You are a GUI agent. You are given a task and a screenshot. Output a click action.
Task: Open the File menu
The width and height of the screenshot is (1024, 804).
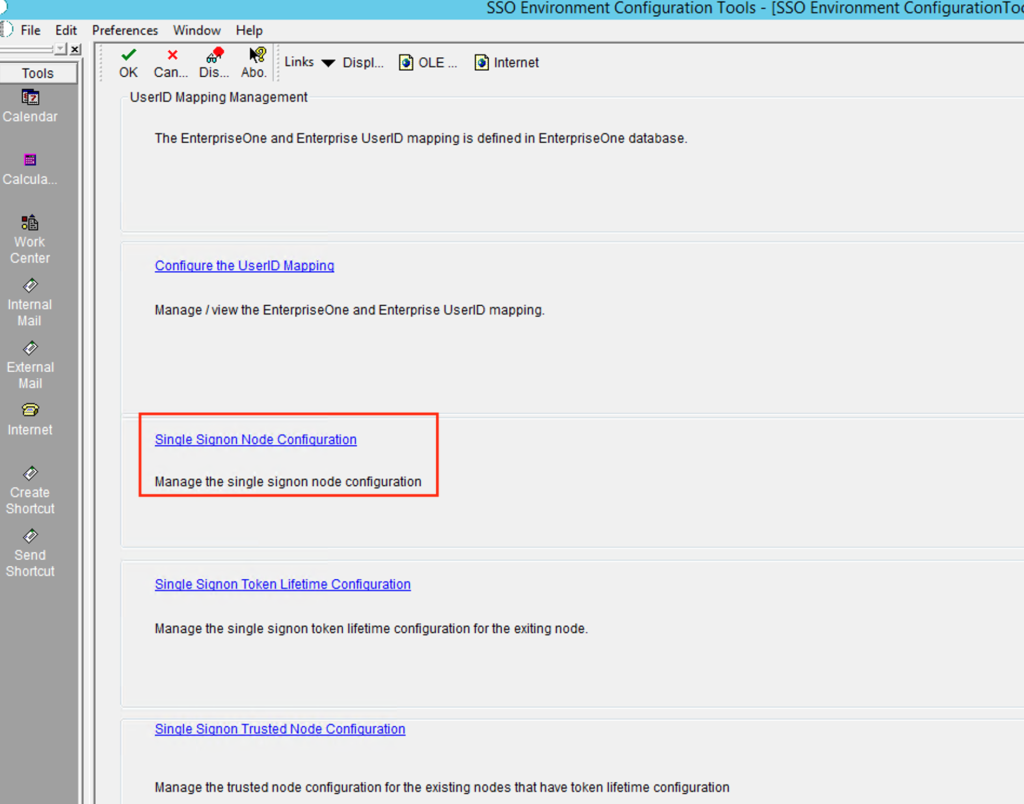click(30, 30)
